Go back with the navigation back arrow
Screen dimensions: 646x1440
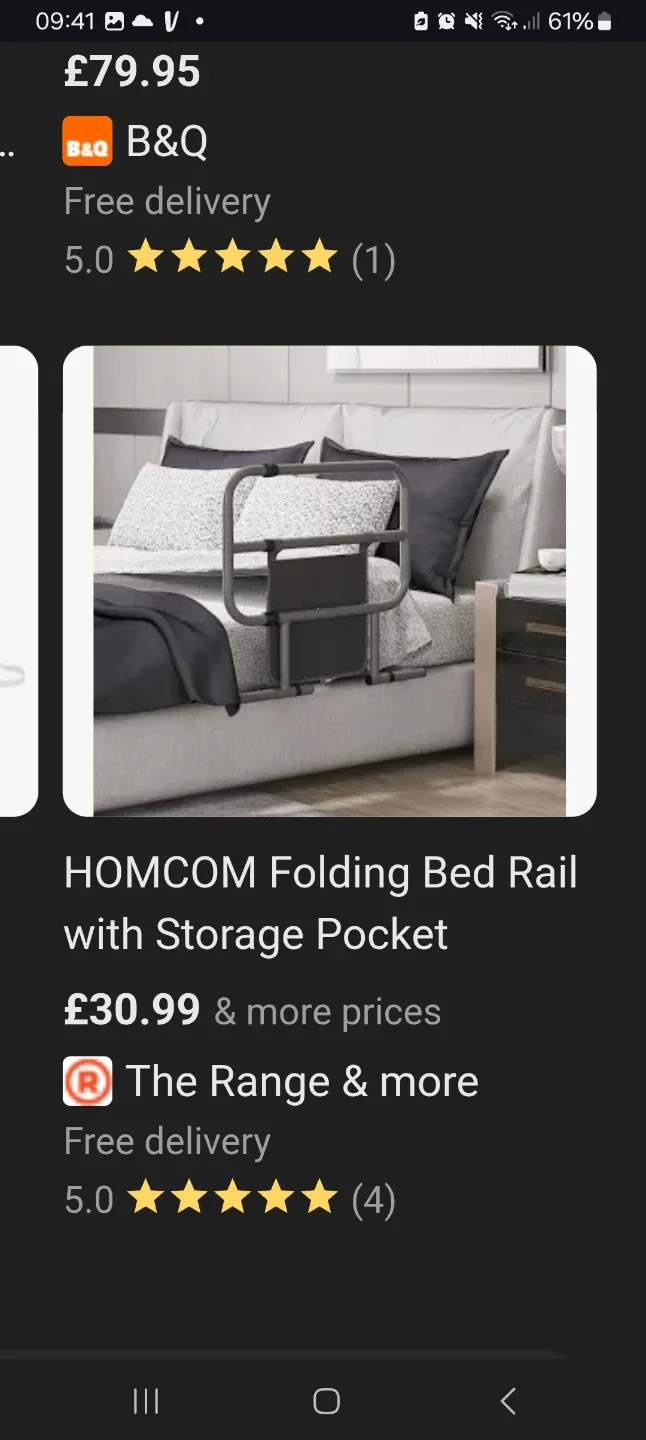point(508,1401)
